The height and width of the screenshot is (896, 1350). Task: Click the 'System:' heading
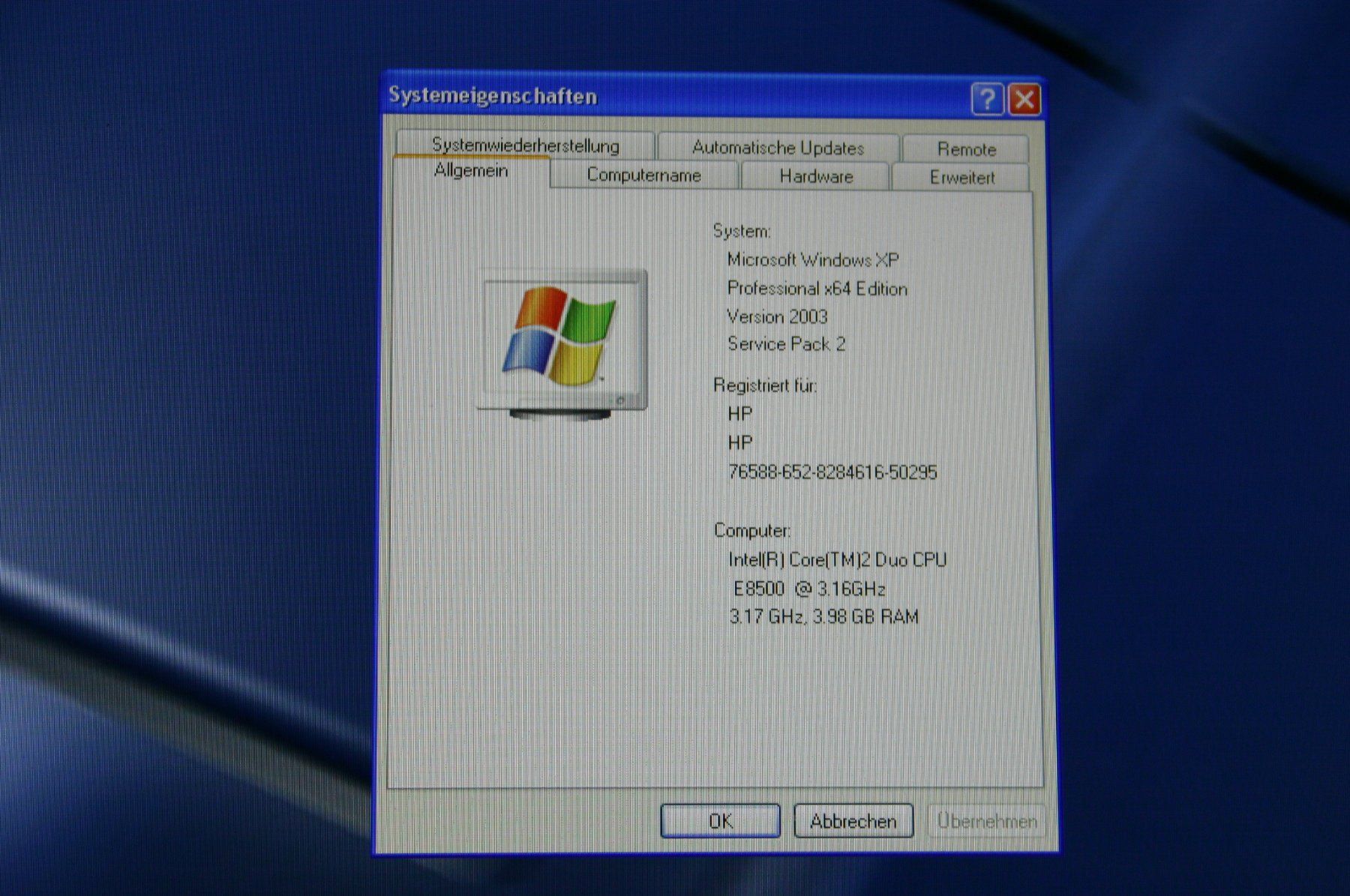tap(742, 231)
